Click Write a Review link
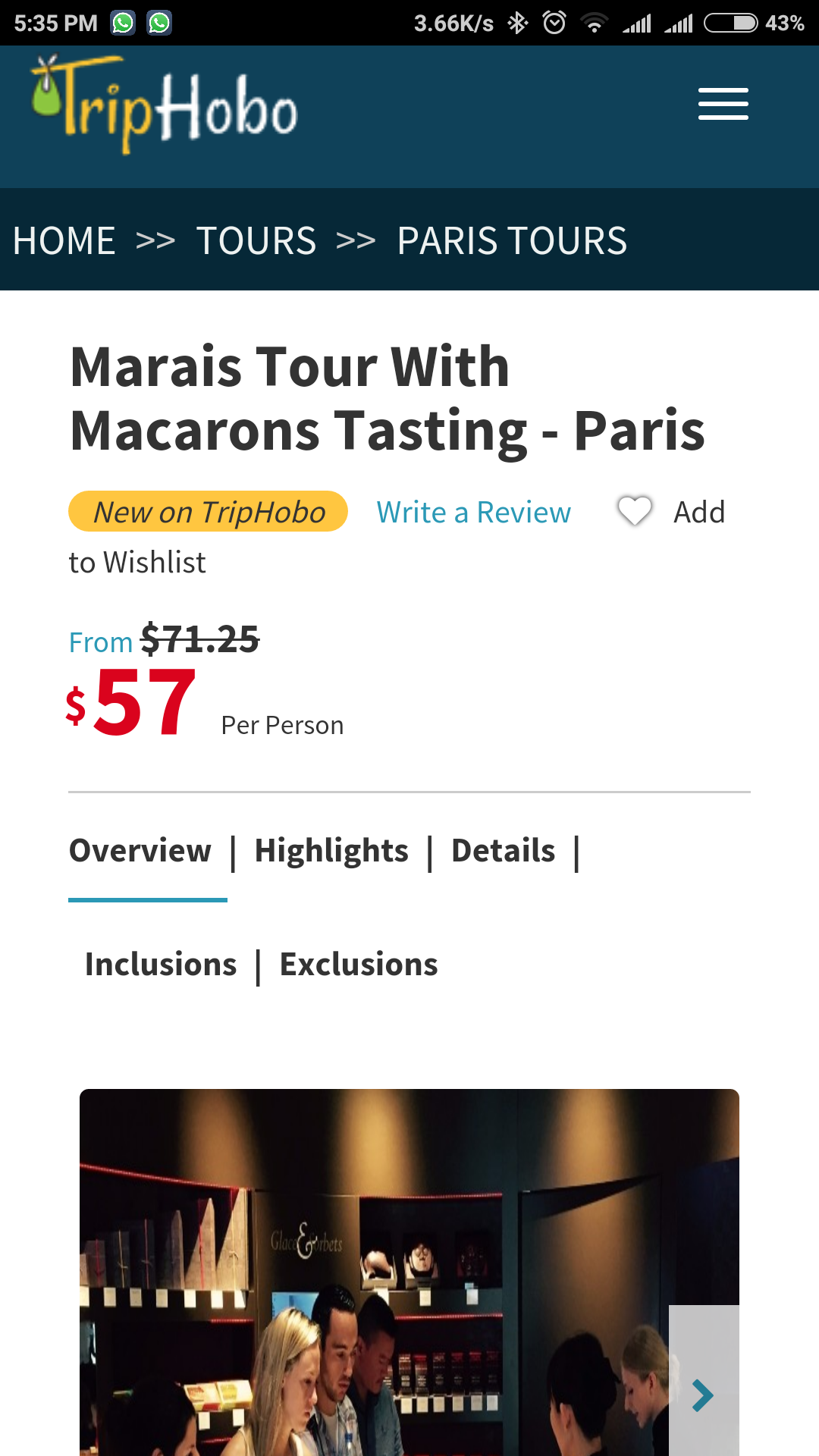Viewport: 819px width, 1456px height. [x=473, y=513]
